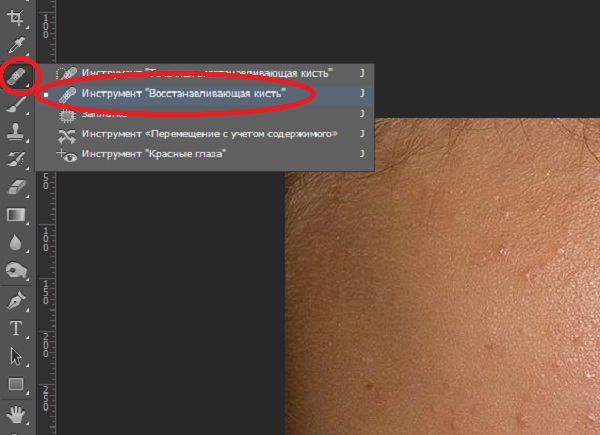Select the Path Selection arrow tool
The width and height of the screenshot is (600, 435).
(x=16, y=356)
